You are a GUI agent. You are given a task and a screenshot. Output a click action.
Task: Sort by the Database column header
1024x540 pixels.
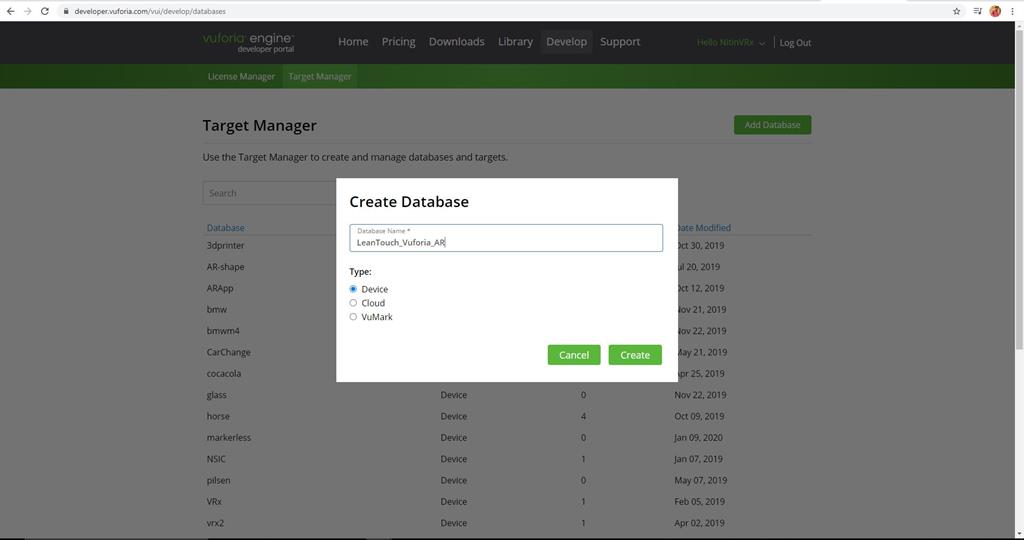point(225,228)
